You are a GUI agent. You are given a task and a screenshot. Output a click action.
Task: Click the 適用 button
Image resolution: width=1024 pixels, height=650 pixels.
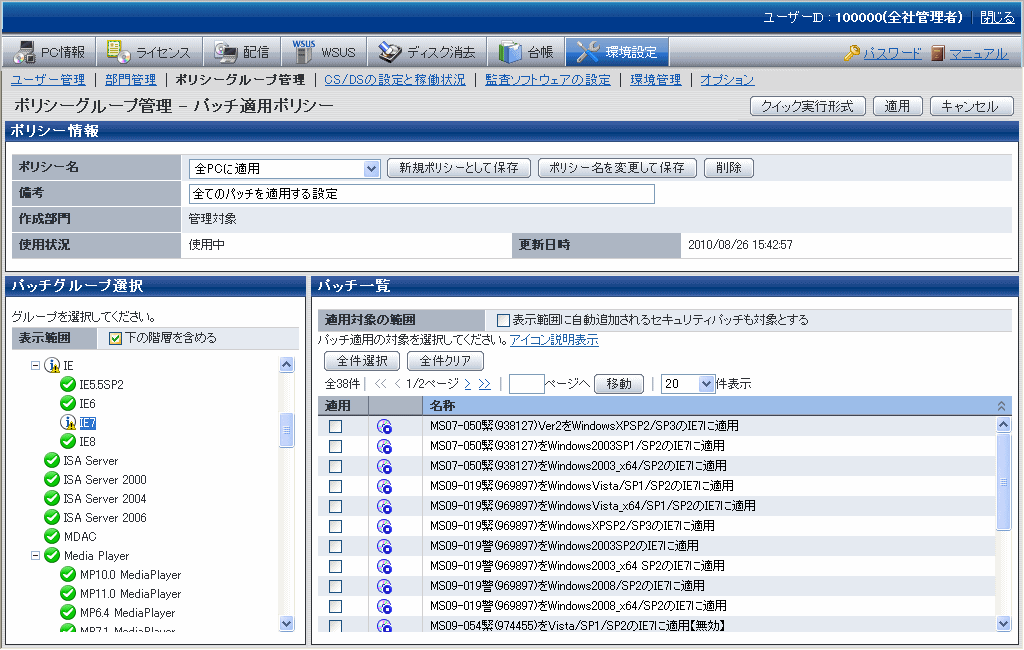point(897,106)
